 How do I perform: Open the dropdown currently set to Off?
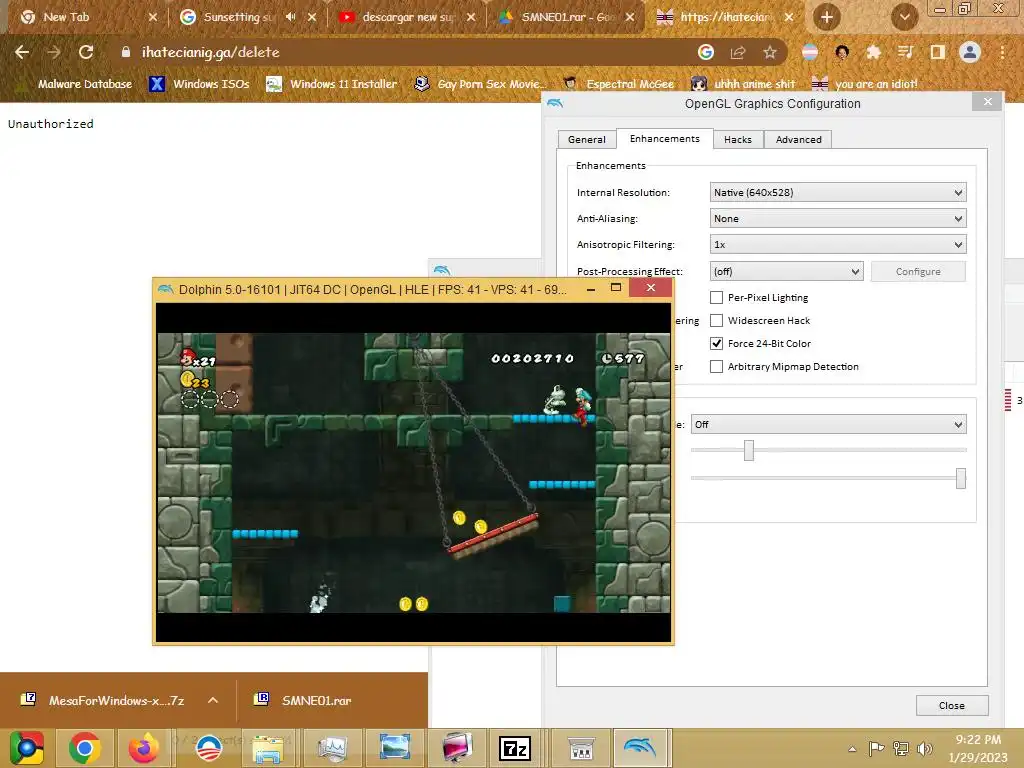click(828, 424)
